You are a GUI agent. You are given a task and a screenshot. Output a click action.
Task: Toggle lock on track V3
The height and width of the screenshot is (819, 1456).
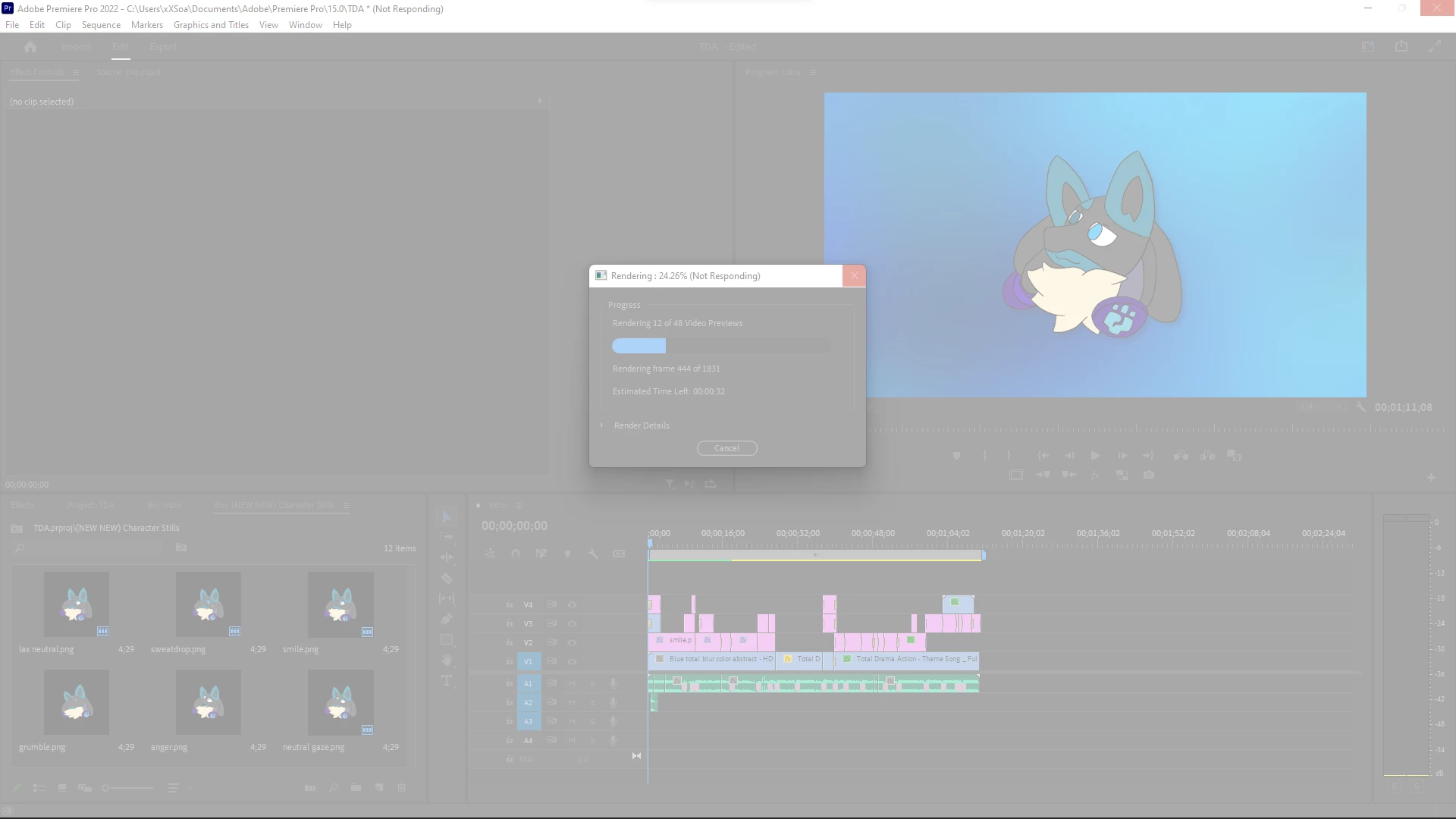click(510, 623)
